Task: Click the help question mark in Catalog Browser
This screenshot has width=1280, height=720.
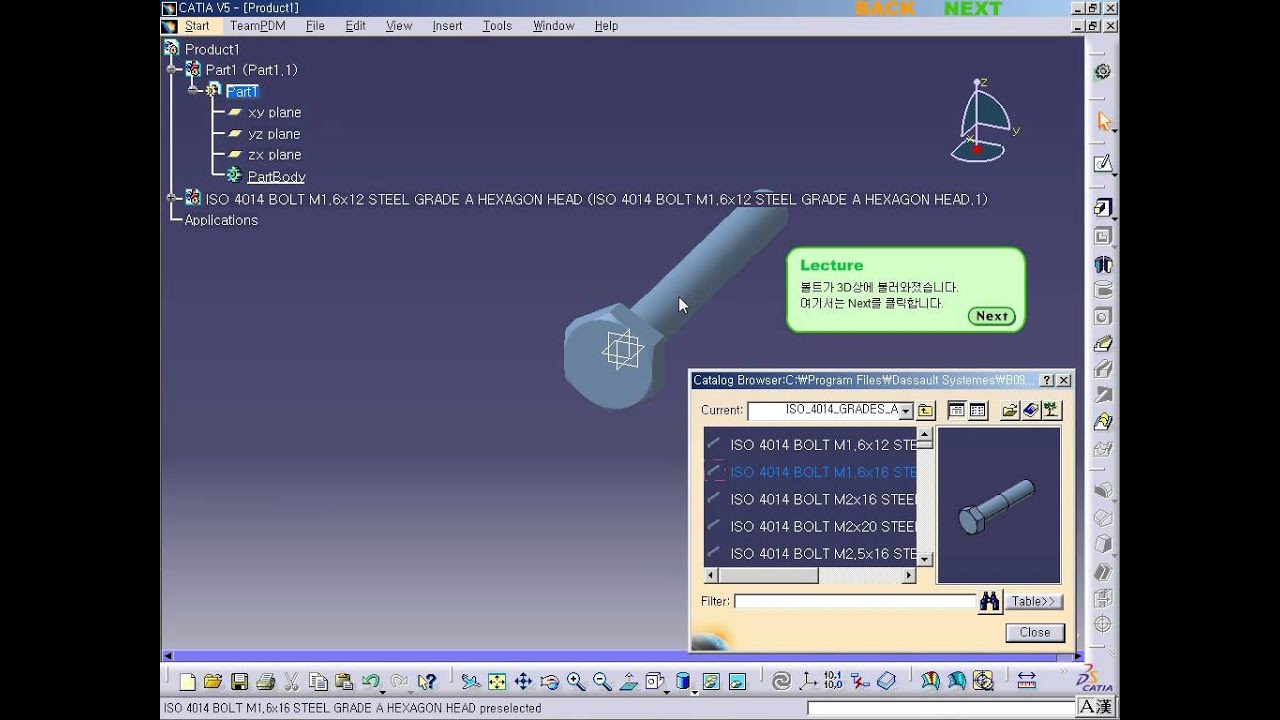Action: [x=1047, y=380]
